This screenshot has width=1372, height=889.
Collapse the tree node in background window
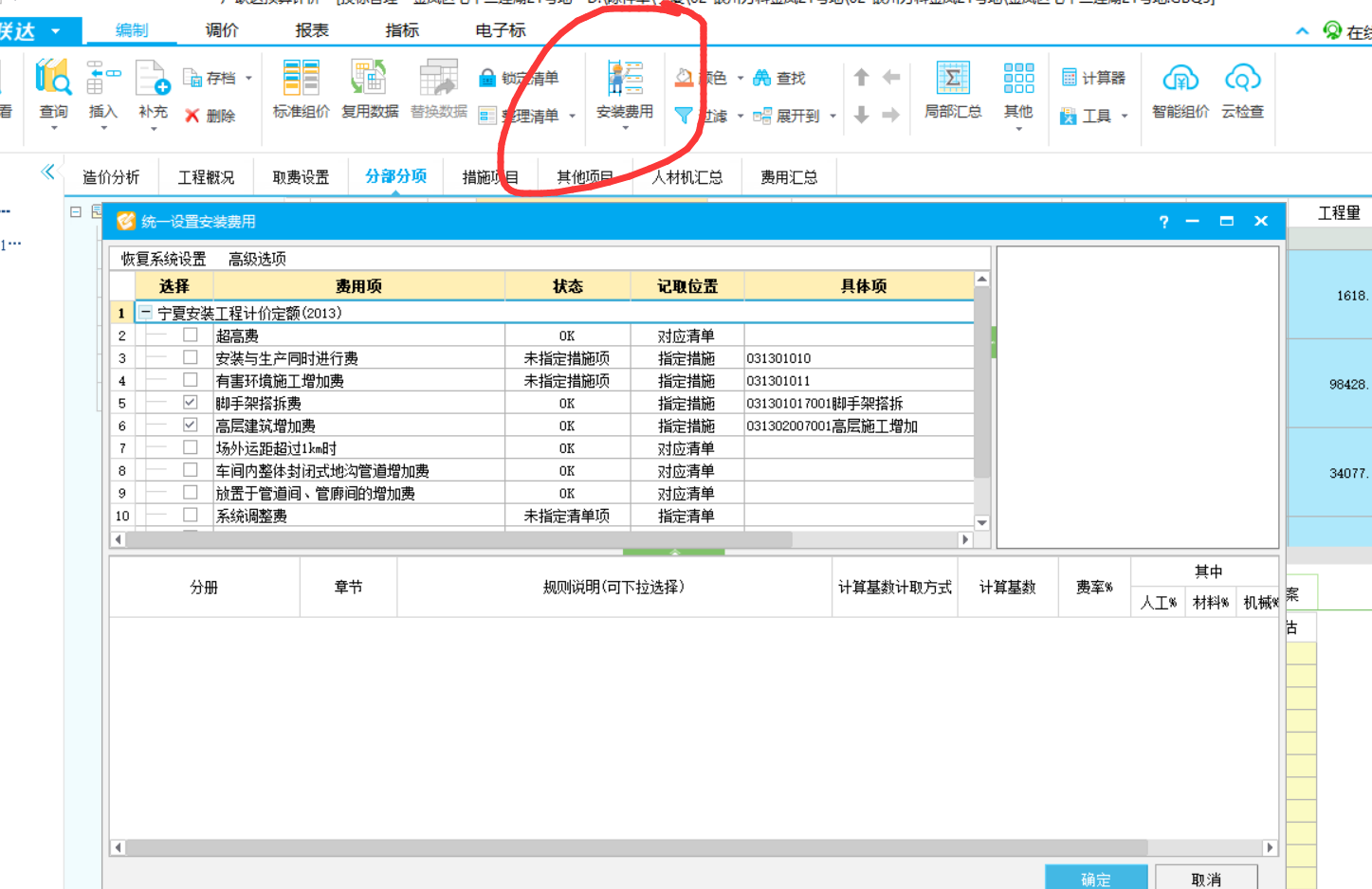point(76,212)
